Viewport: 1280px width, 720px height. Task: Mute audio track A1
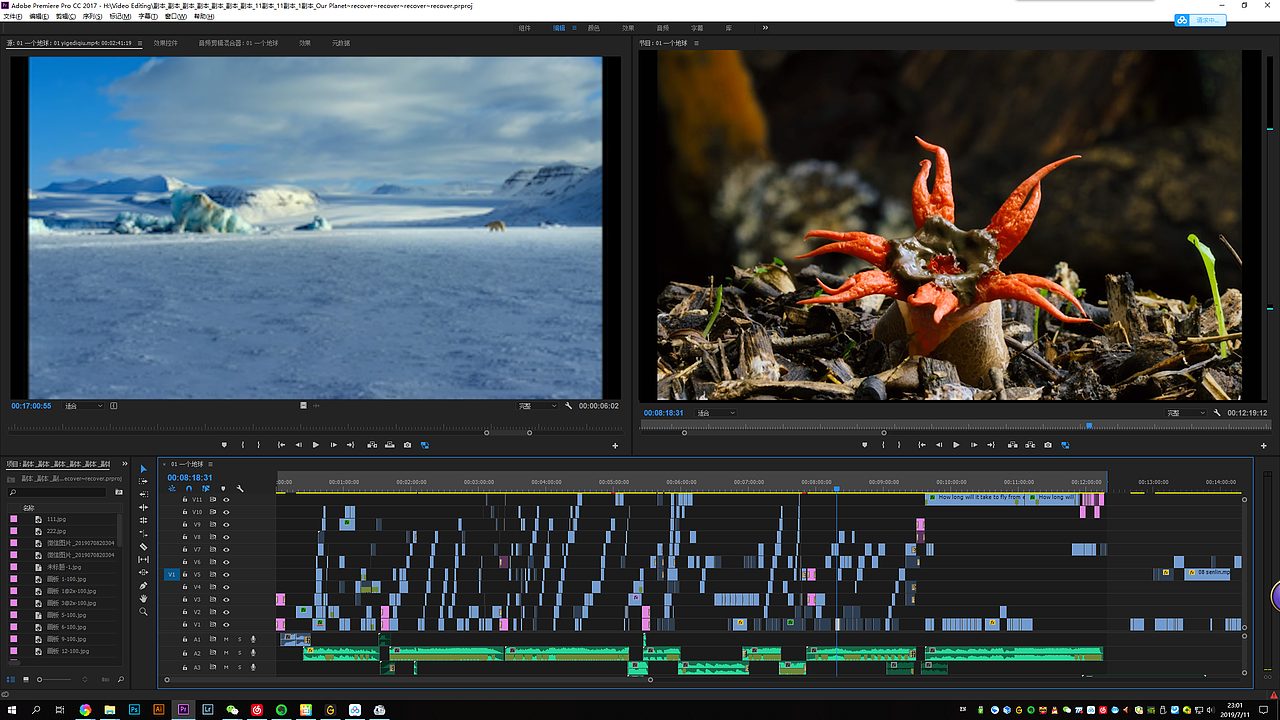pos(226,639)
